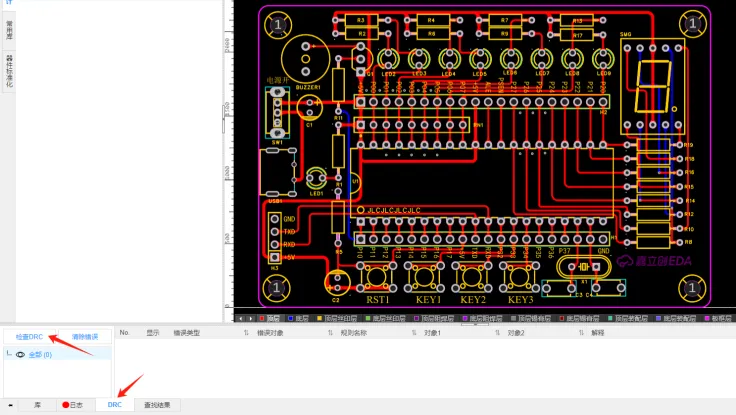Viewport: 736px width, 415px height.
Task: Select the C1 capacitor footprint
Action: pos(309,108)
